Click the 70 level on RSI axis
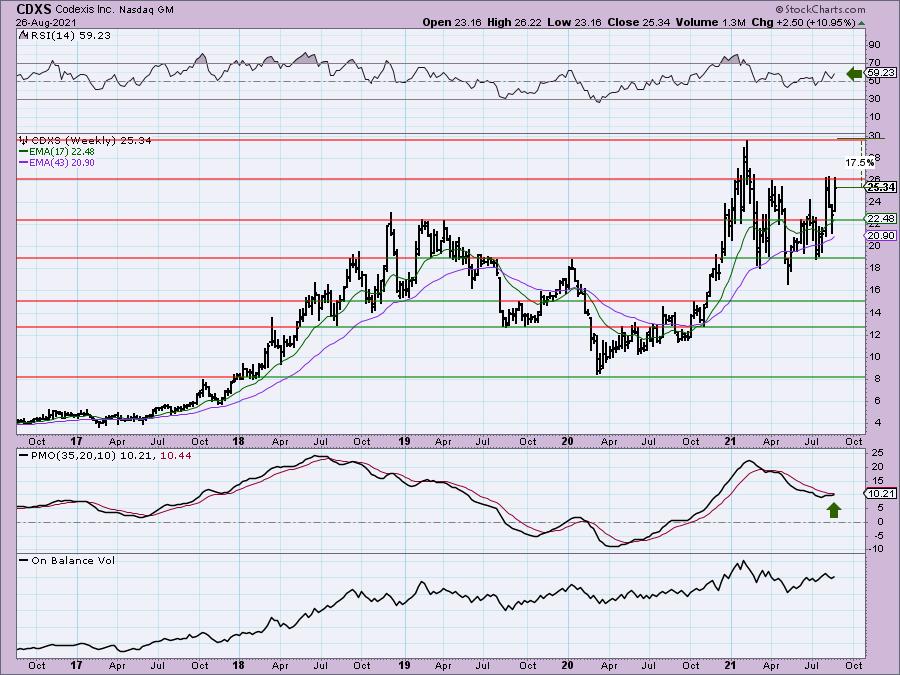The height and width of the screenshot is (675, 900). (x=875, y=63)
